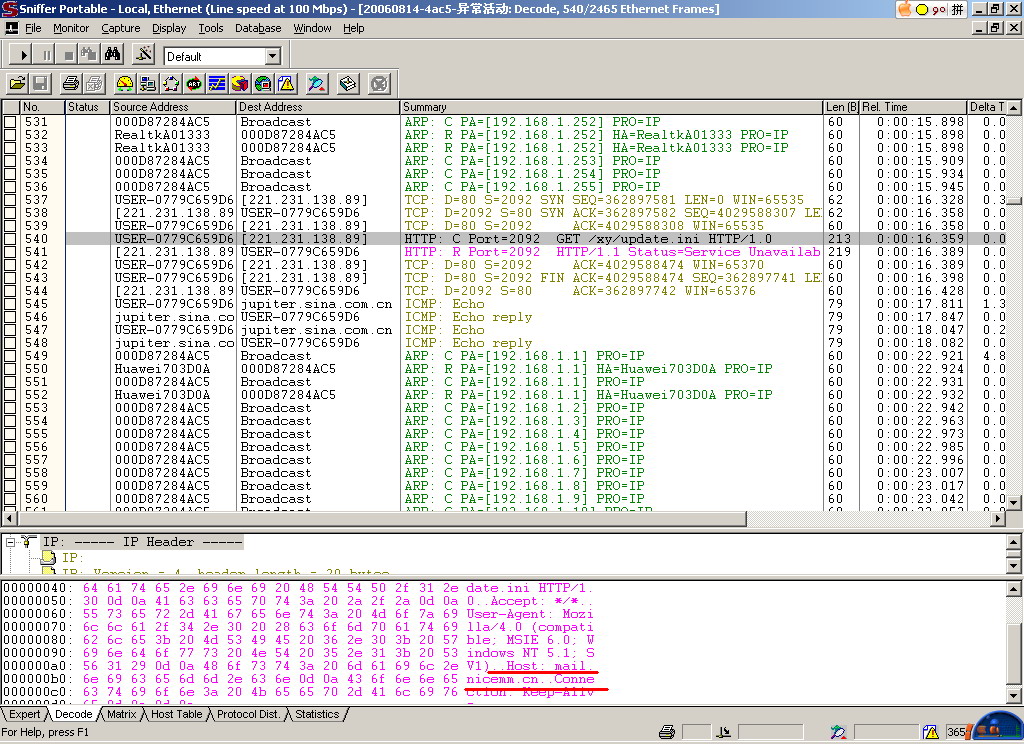
Task: Switch to the Matrix tab
Action: [x=121, y=714]
